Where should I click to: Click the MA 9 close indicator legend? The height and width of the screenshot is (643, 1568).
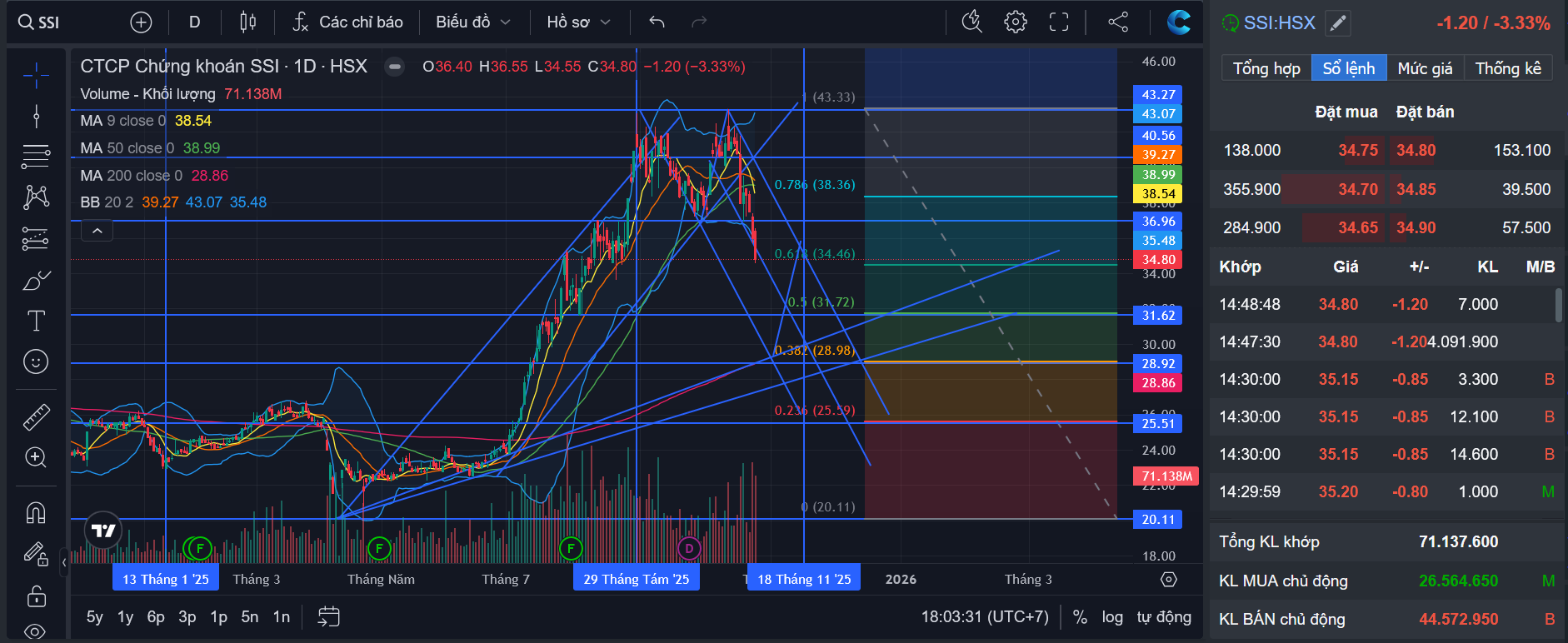click(x=146, y=121)
